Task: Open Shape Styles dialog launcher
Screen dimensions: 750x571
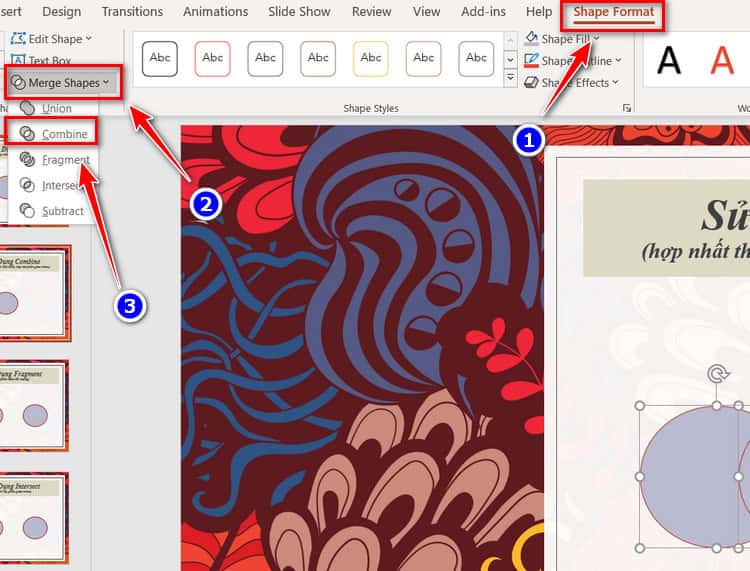Action: click(627, 109)
